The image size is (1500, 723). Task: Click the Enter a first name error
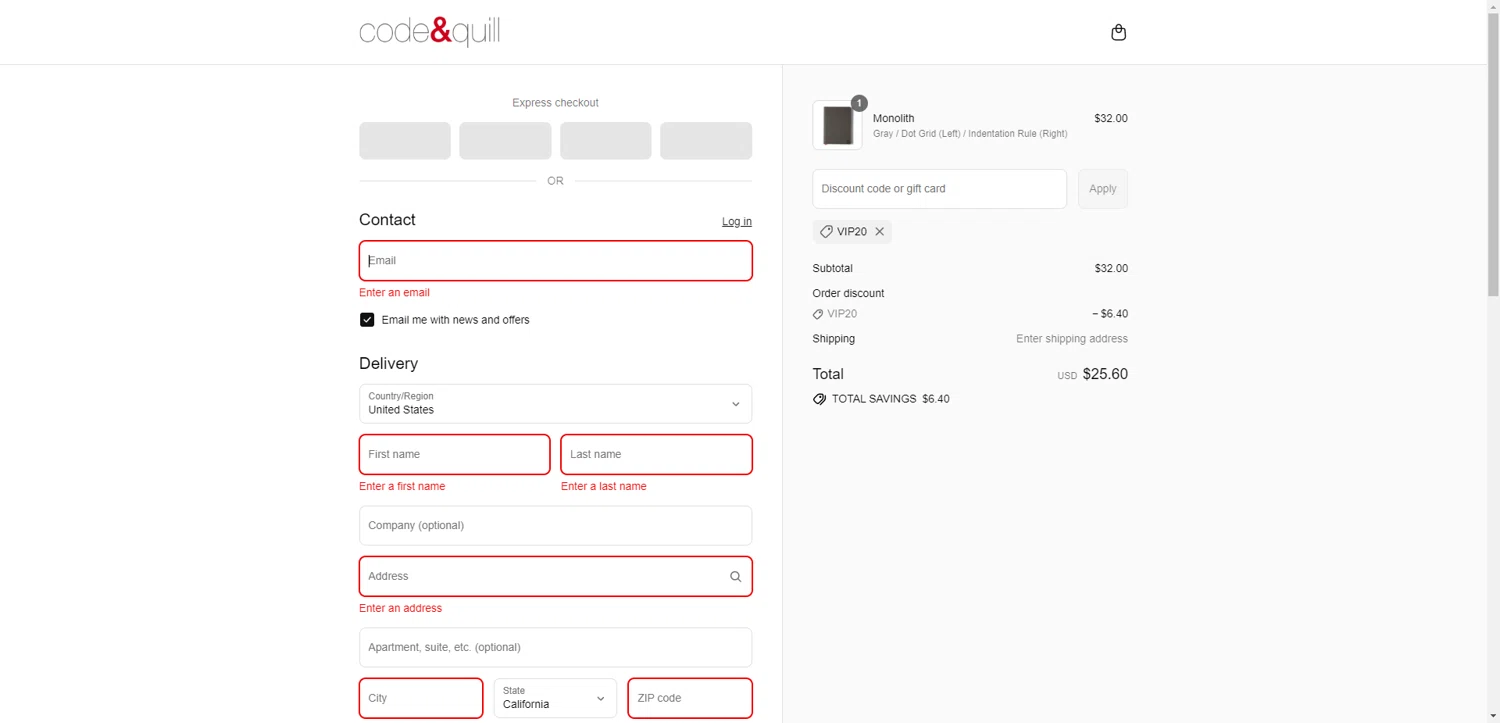click(402, 487)
